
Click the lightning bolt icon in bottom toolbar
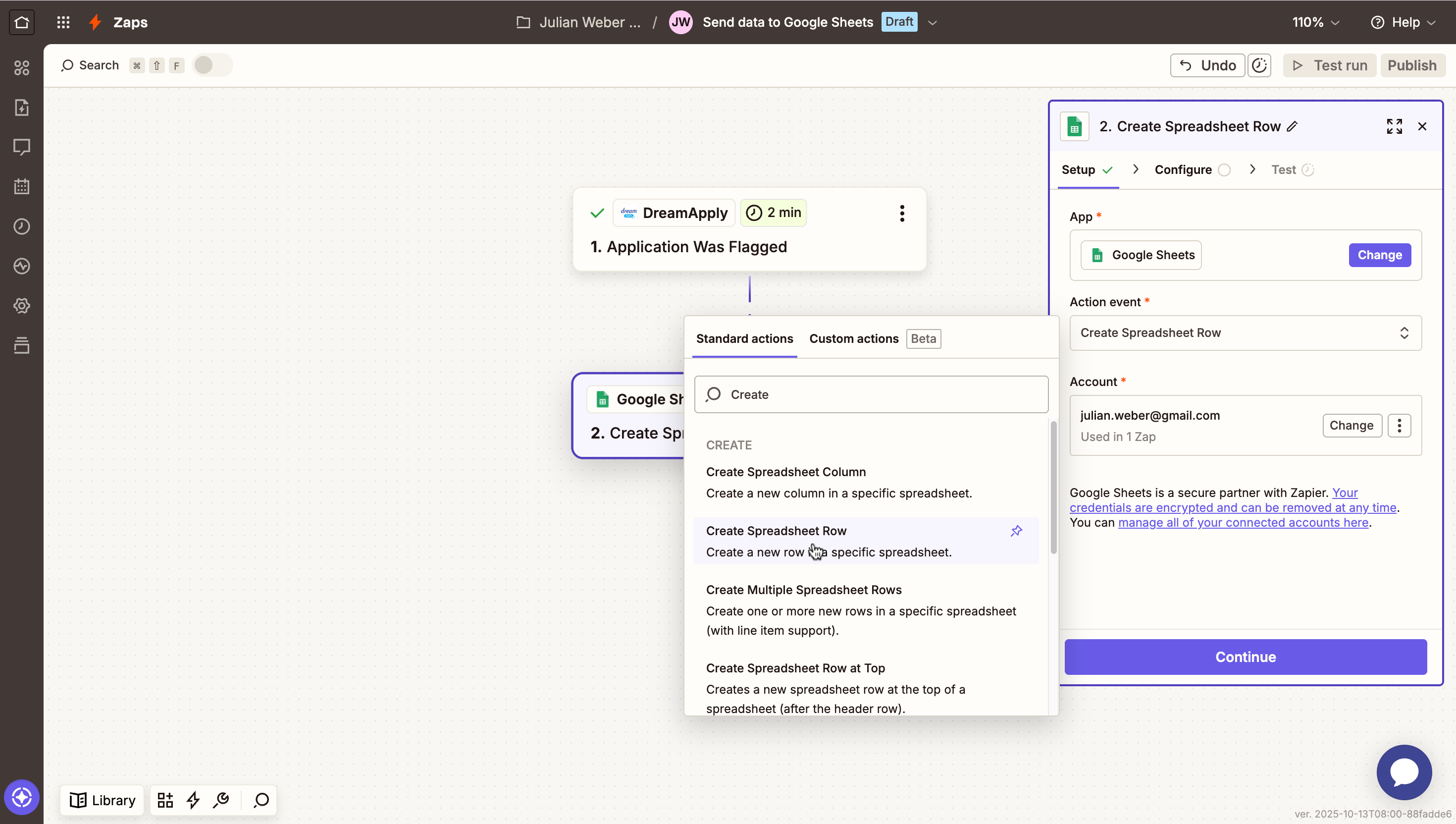194,800
